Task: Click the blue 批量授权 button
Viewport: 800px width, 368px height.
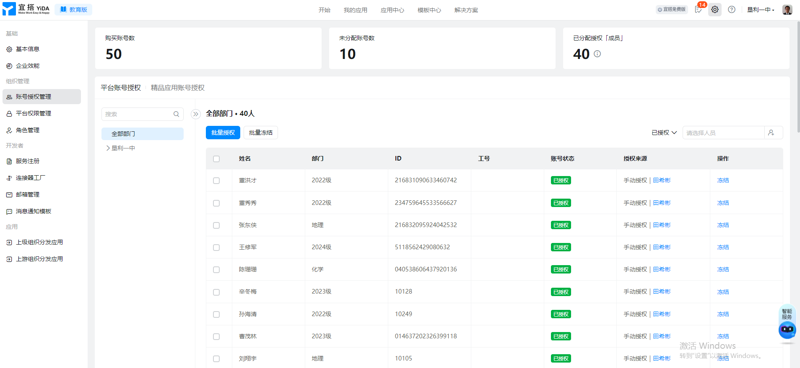Action: tap(223, 133)
